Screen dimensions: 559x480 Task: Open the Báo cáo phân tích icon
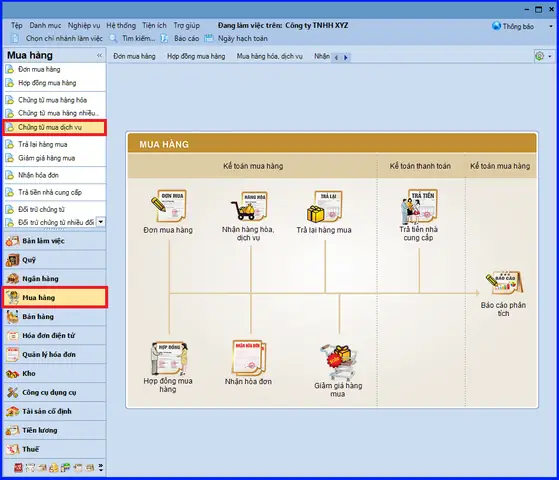point(504,283)
